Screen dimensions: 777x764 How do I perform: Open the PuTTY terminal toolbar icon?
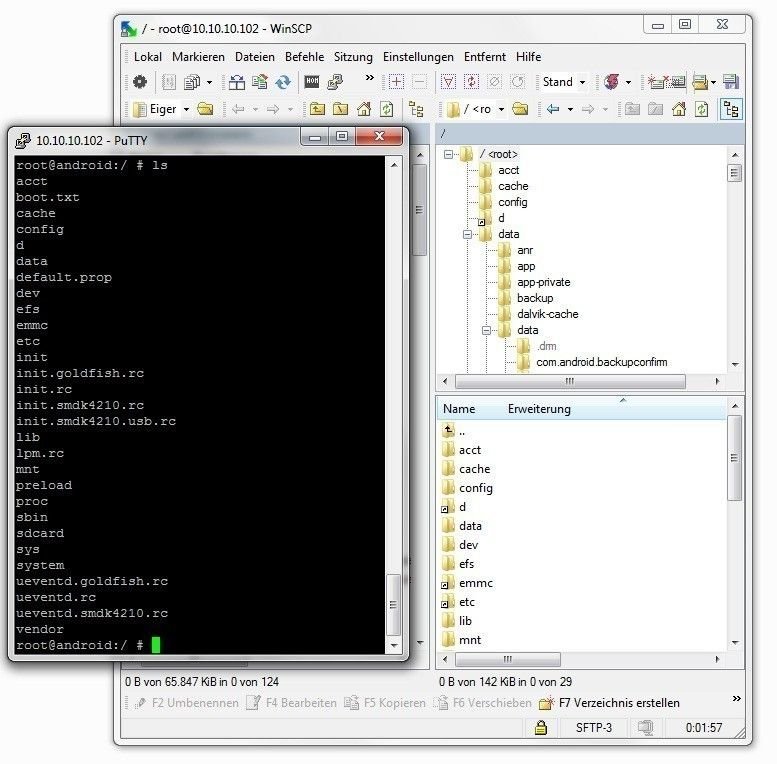pos(335,82)
